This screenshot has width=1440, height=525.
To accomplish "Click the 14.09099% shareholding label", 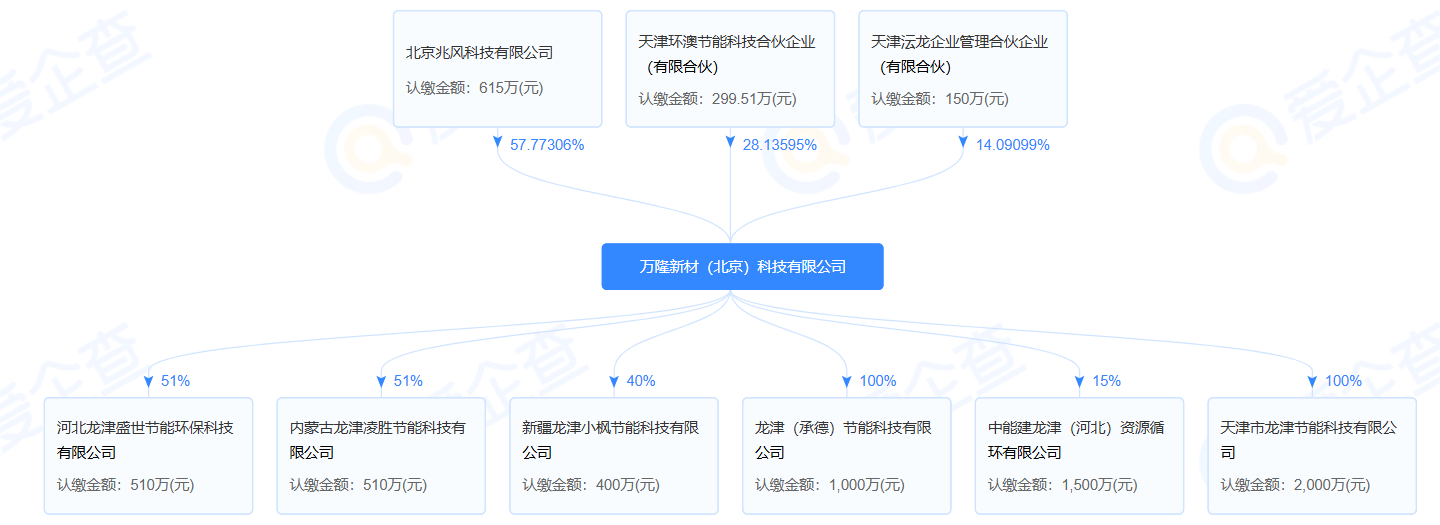I will click(1012, 145).
